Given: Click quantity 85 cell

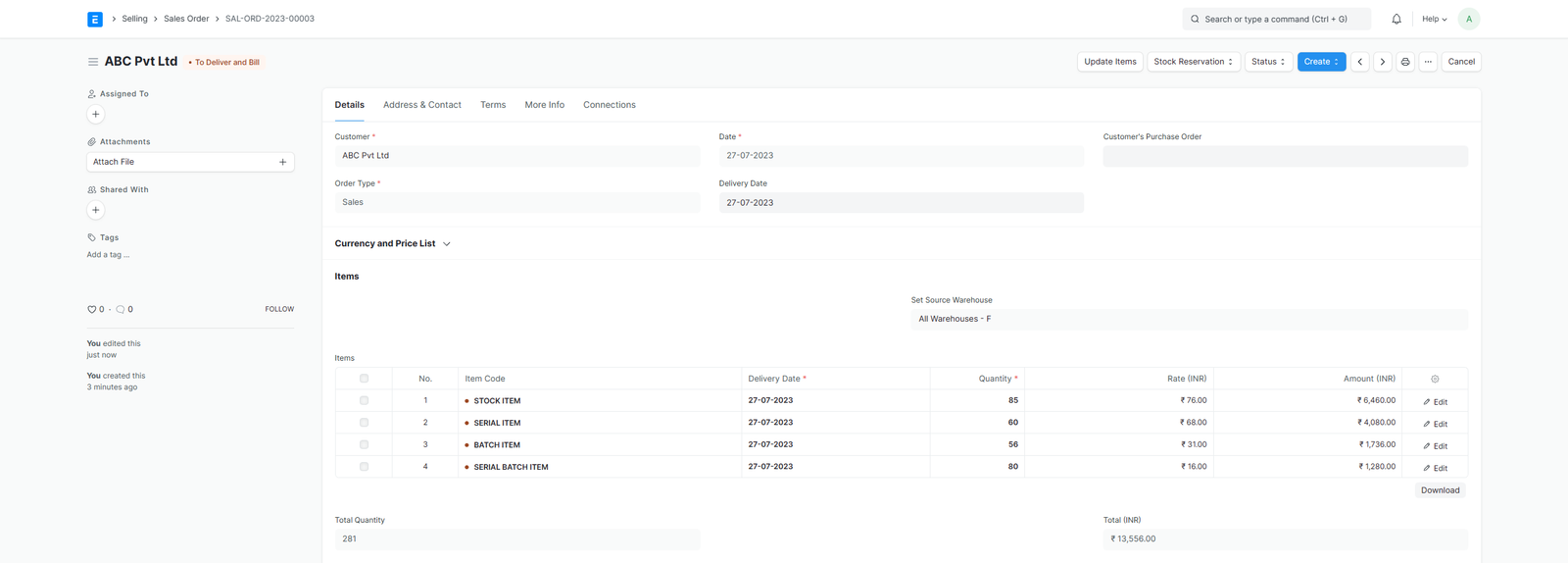Looking at the screenshot, I should point(977,400).
